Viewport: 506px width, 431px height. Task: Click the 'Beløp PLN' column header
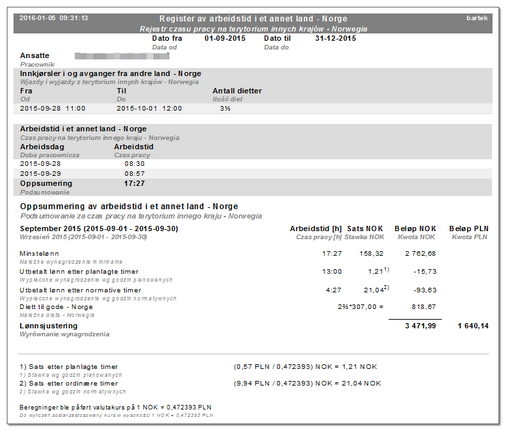coord(469,229)
